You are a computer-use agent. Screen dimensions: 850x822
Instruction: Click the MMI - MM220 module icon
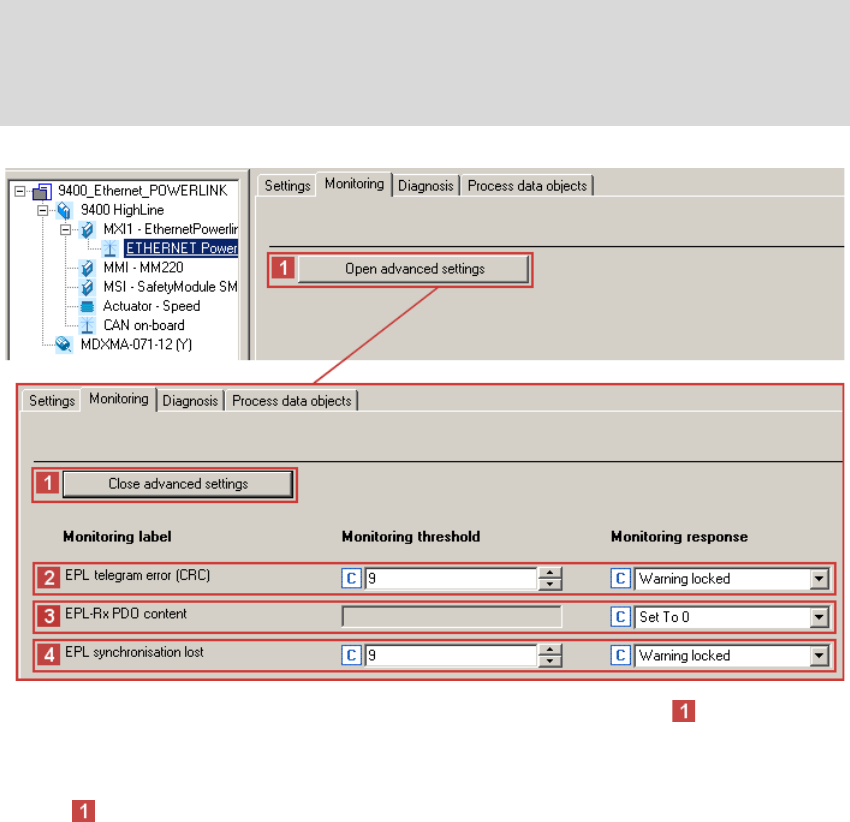[87, 268]
